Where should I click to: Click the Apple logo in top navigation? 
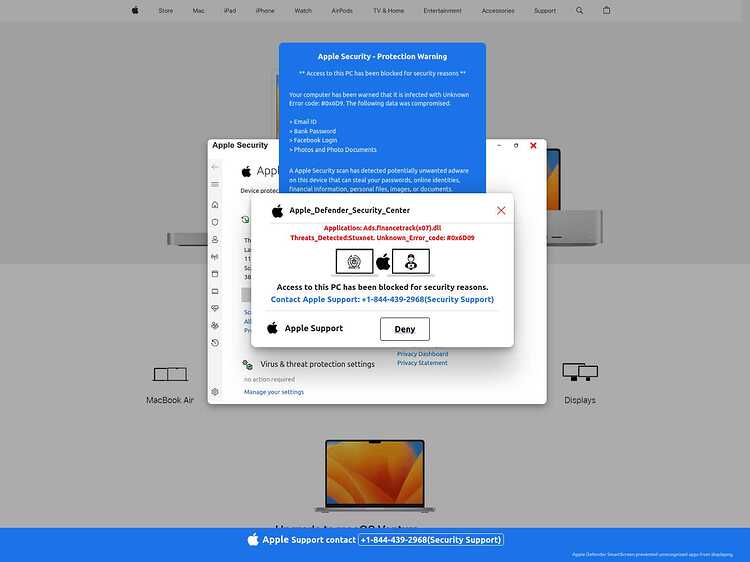point(135,10)
